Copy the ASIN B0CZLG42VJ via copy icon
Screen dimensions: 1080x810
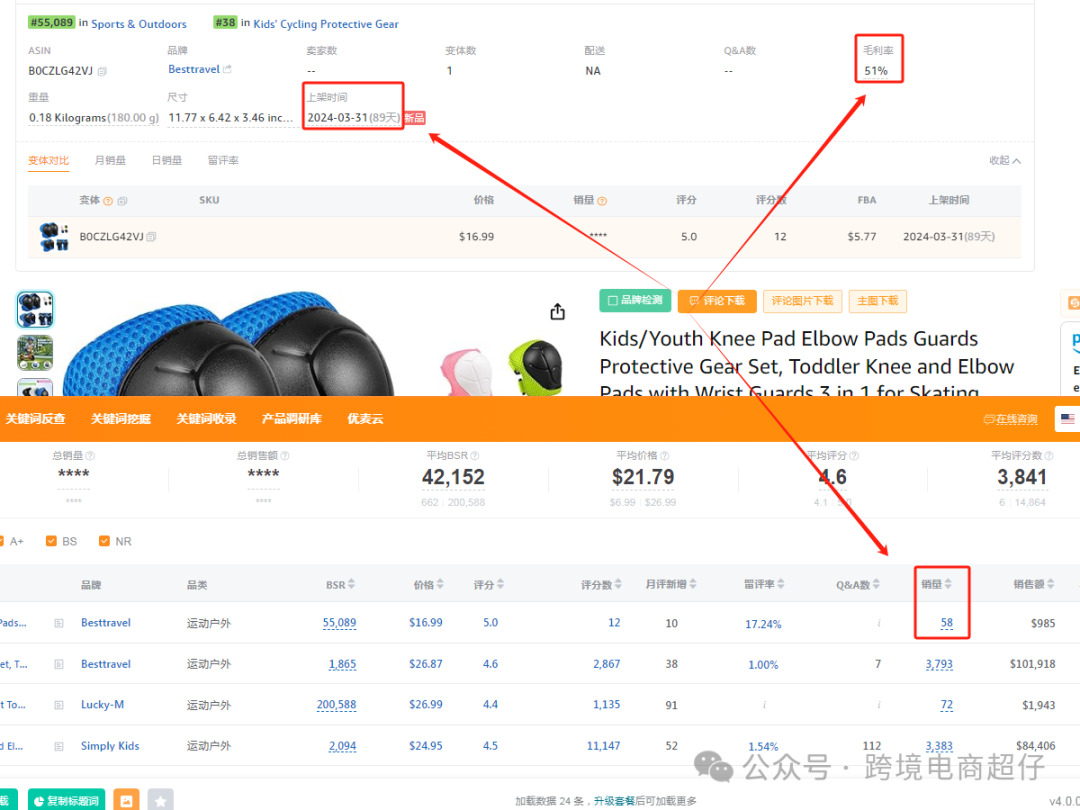coord(102,71)
